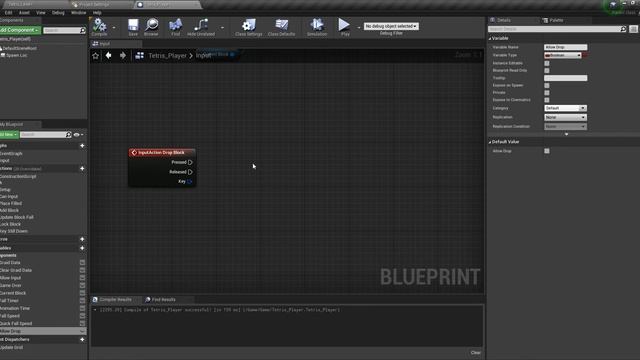Viewport: 640px width, 360px height.
Task: Open the debug object selector dropdown
Action: click(391, 26)
